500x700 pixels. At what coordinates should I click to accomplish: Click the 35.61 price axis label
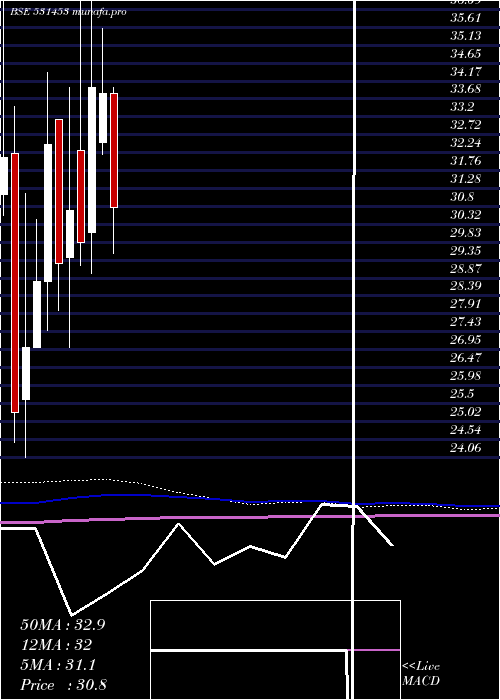click(466, 18)
